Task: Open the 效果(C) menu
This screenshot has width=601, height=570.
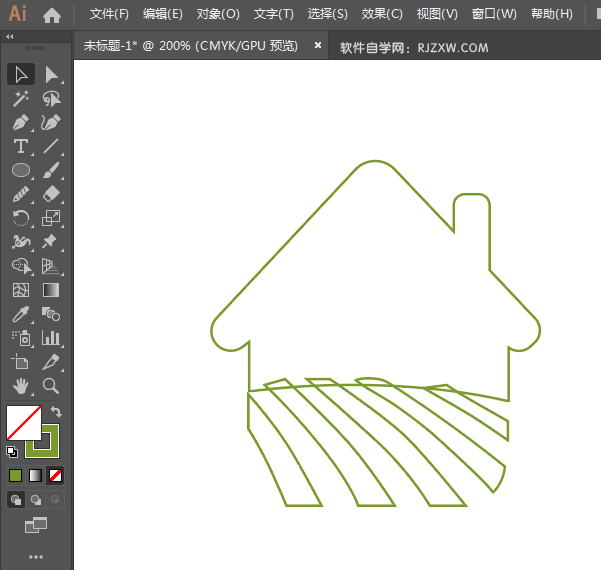Action: coord(382,14)
